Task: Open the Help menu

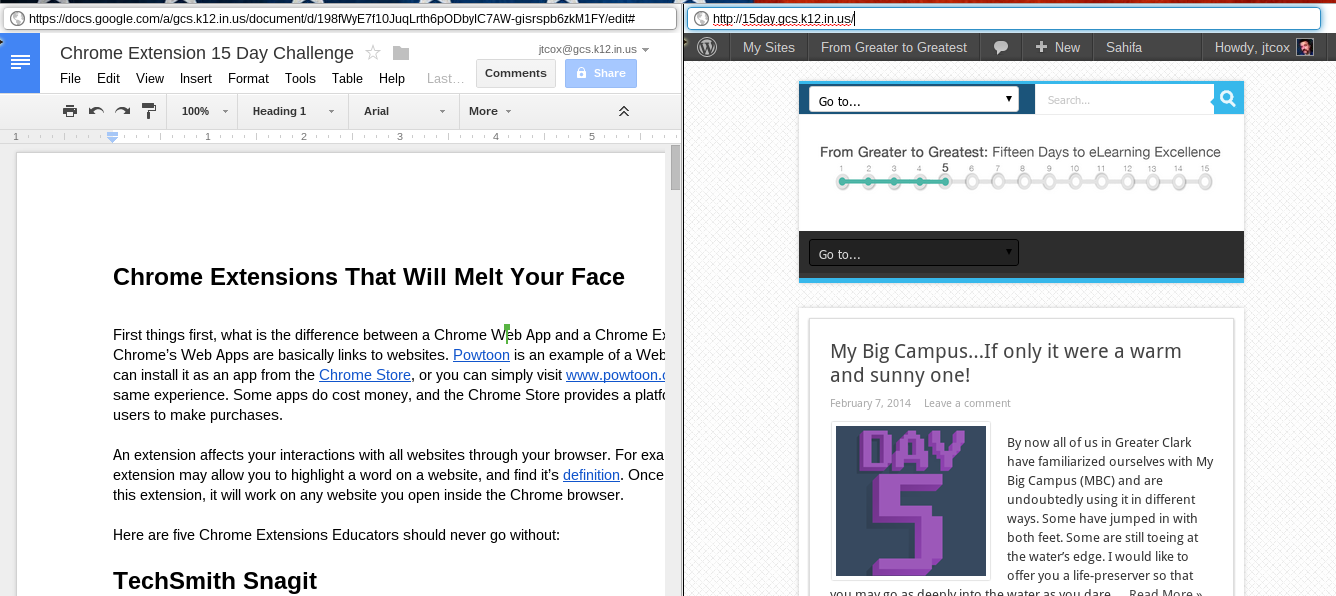Action: [x=392, y=78]
